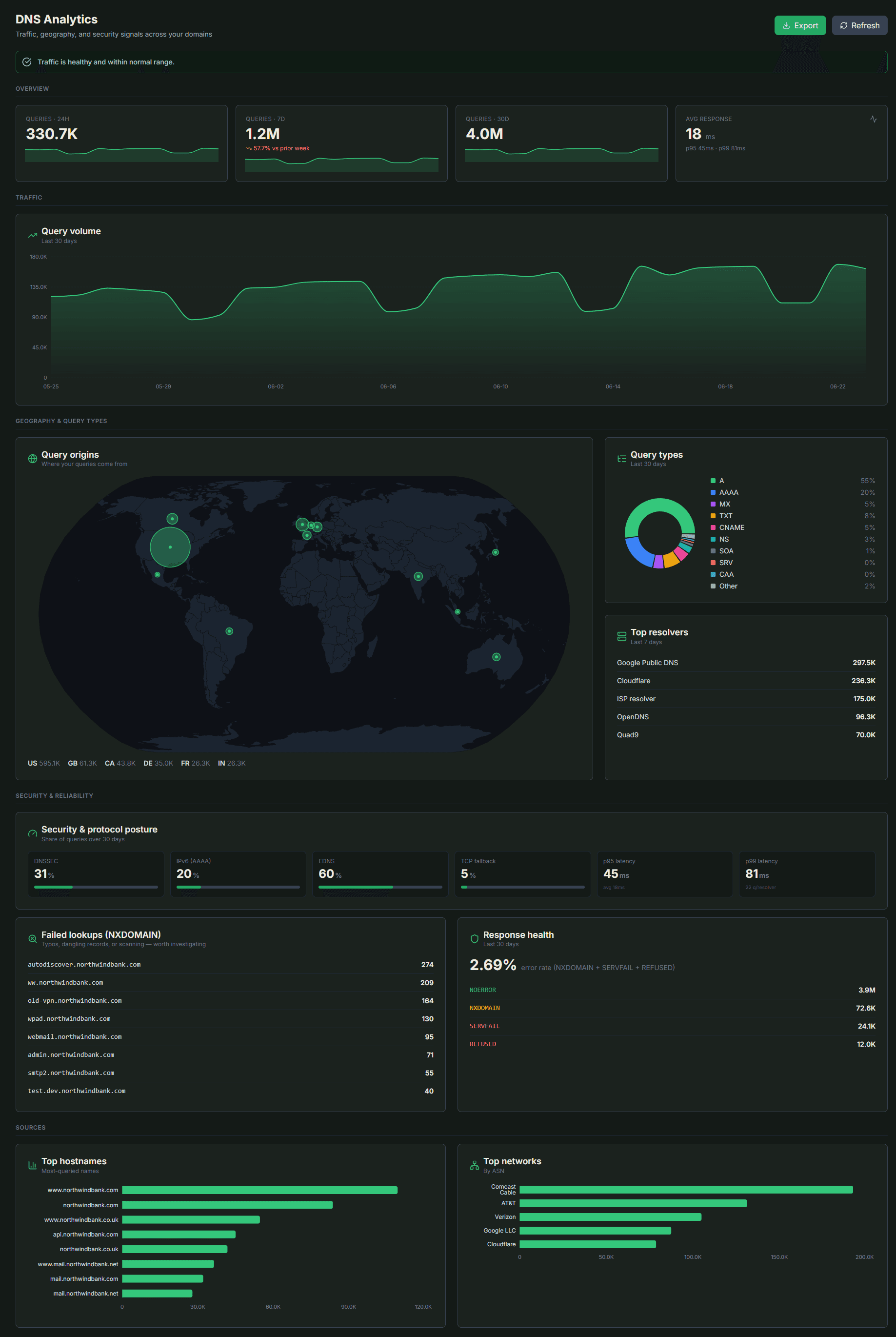Viewport: 896px width, 1337px height.
Task: Click the list icon beside Query types
Action: [x=622, y=458]
